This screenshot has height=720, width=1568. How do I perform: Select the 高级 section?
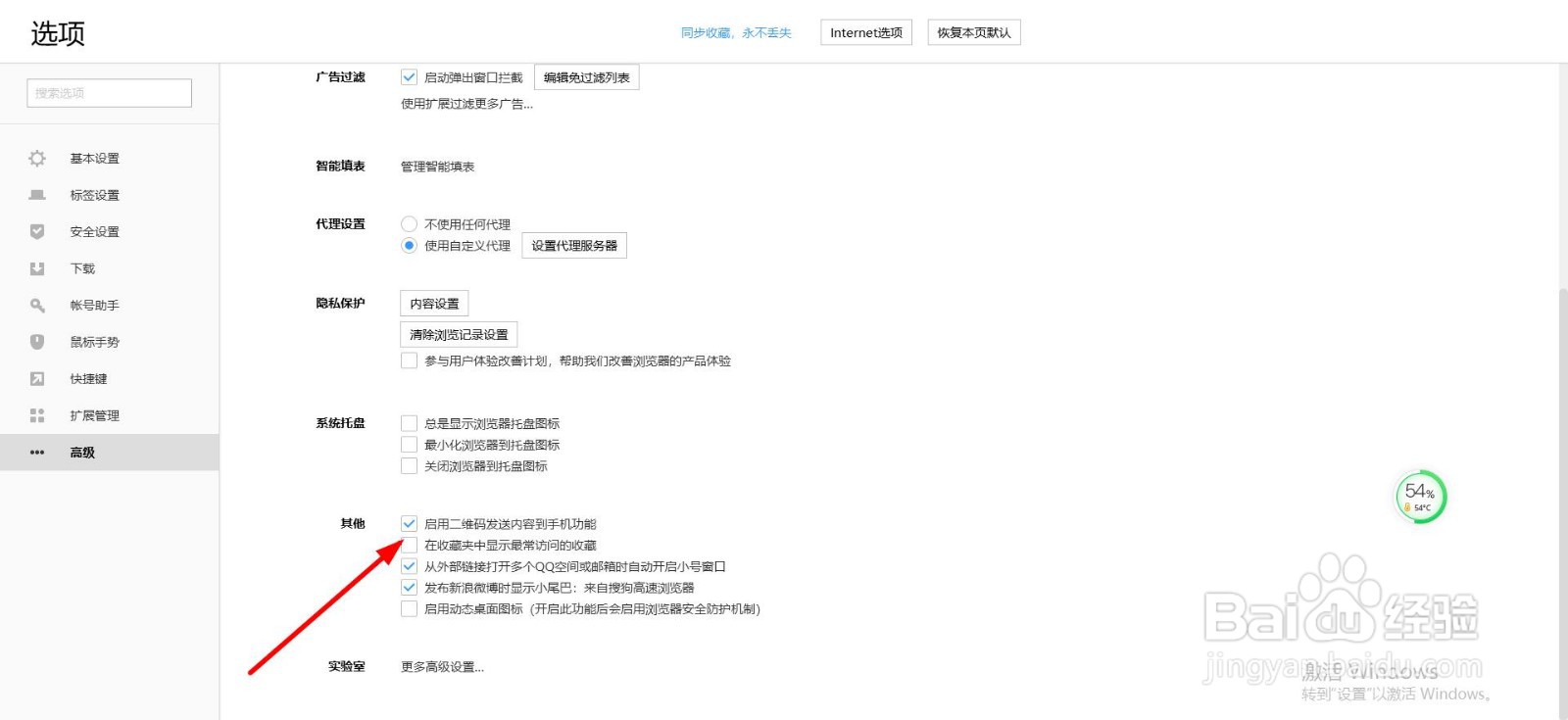tap(109, 453)
